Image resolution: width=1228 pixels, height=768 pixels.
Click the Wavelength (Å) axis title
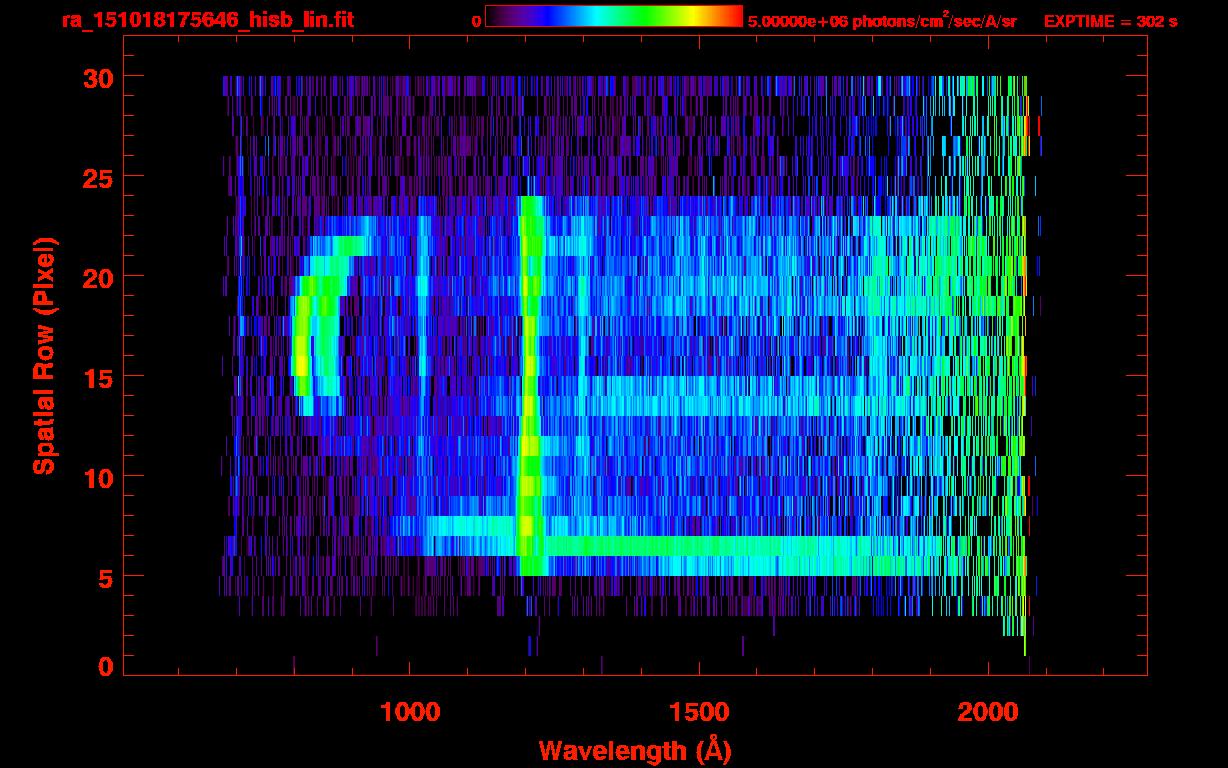(x=634, y=750)
